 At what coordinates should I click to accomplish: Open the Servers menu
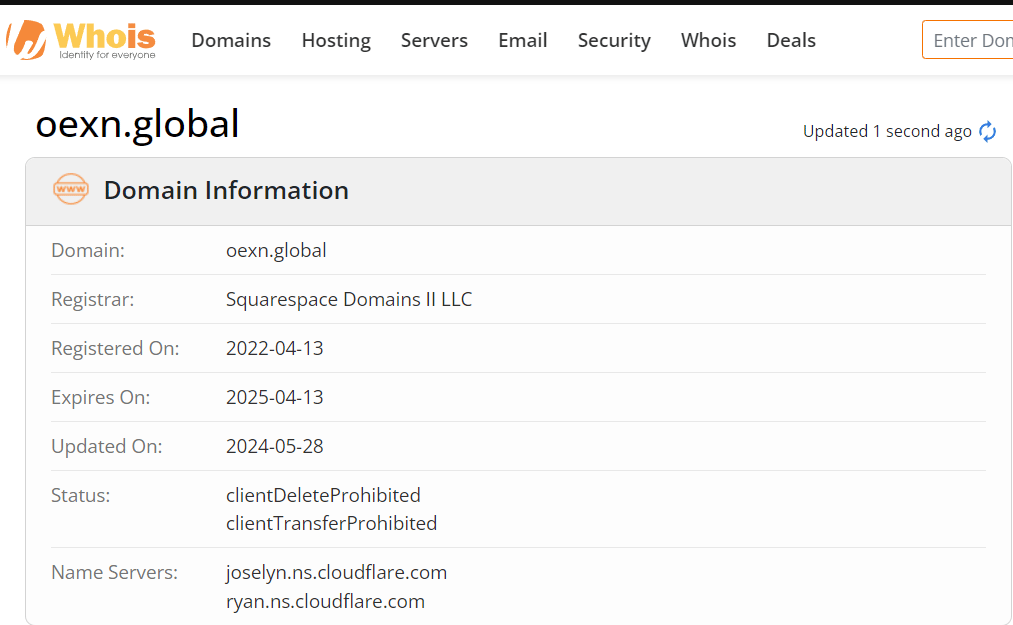tap(434, 40)
